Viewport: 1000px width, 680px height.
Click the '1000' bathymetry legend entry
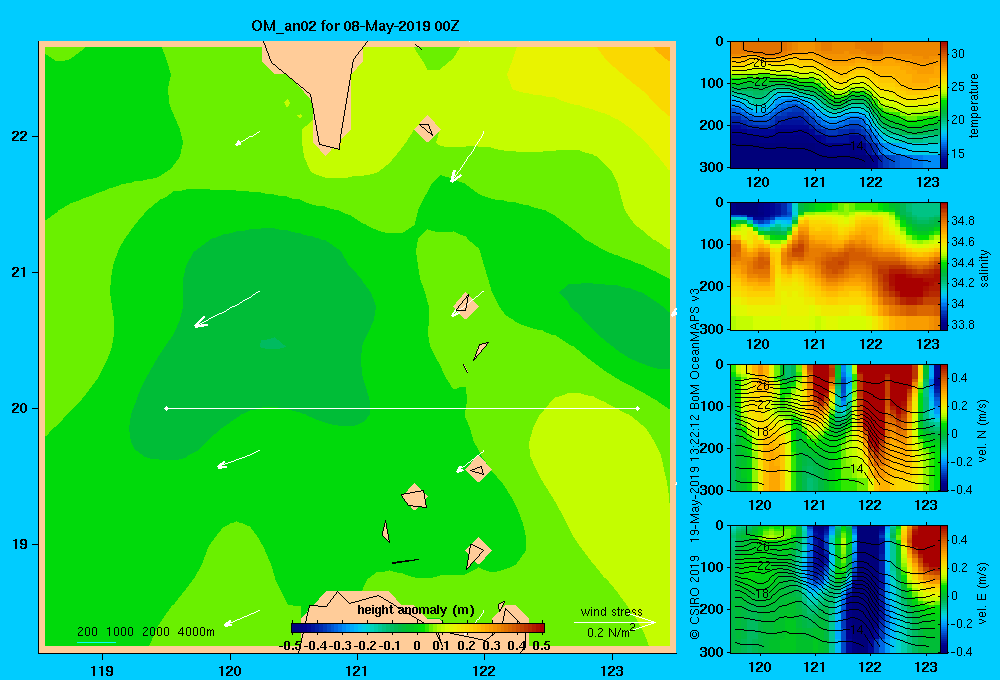pos(120,632)
